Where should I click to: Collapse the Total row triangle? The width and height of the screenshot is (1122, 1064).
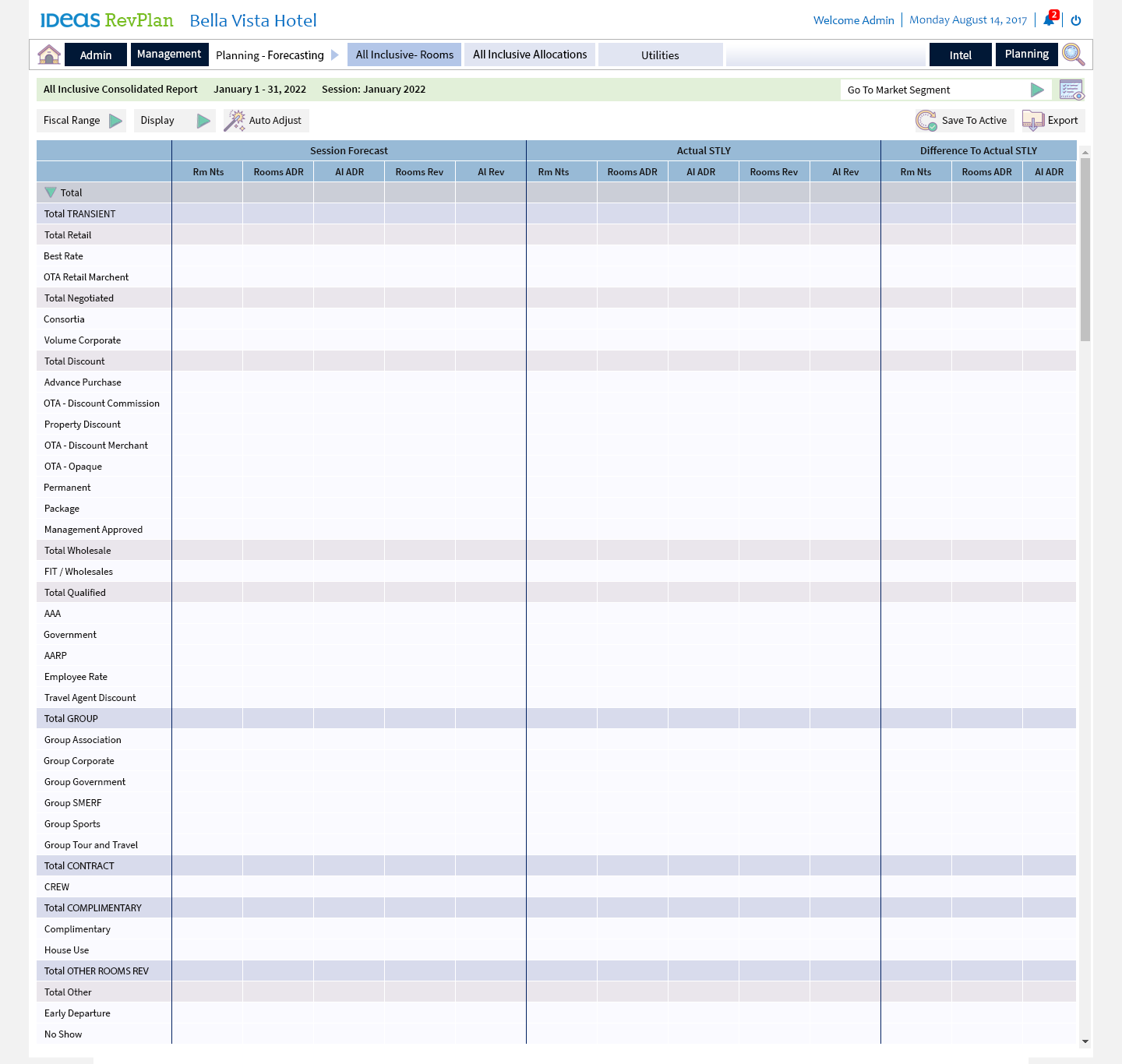[x=51, y=192]
